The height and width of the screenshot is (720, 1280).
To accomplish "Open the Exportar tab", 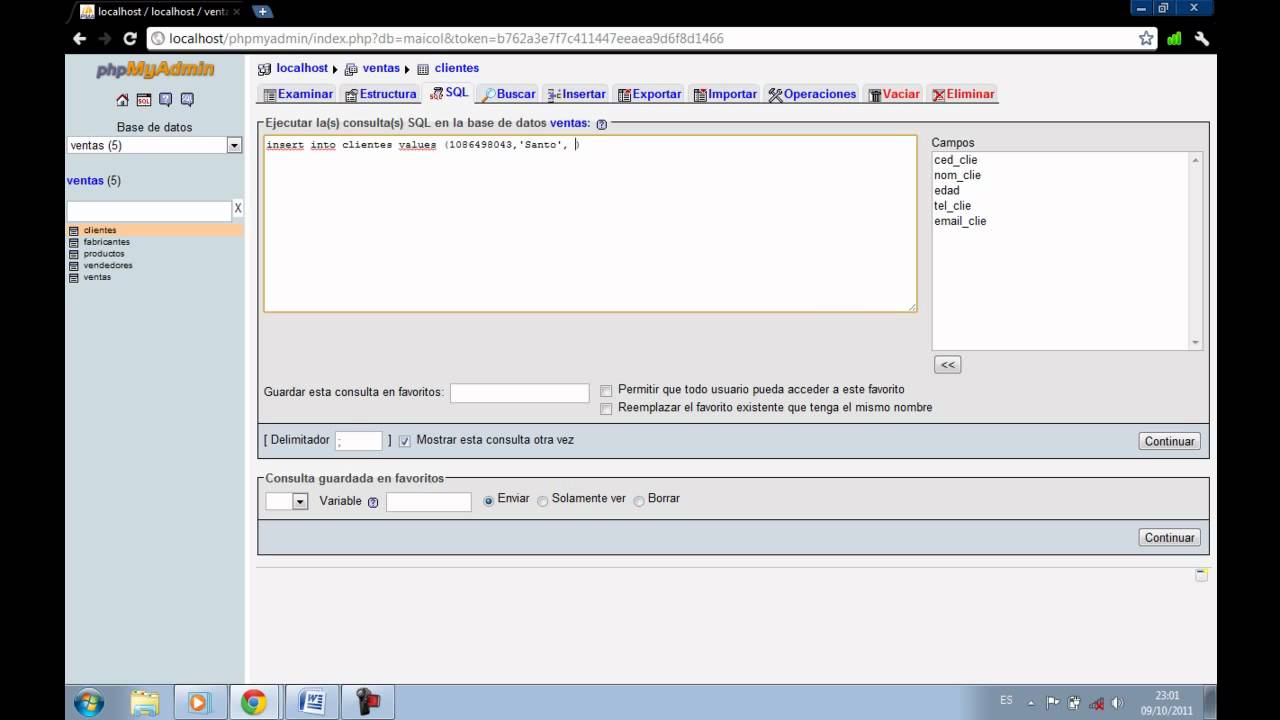I will (650, 94).
